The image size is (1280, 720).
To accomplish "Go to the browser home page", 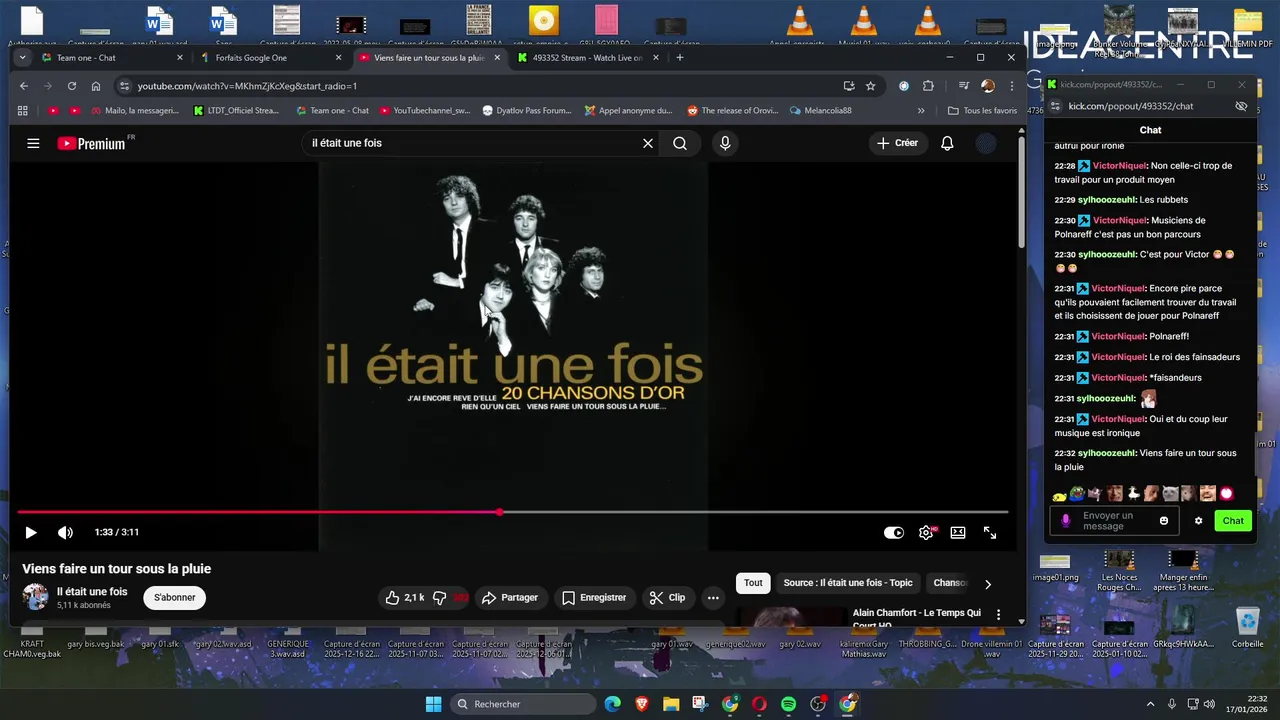I will coord(96,86).
